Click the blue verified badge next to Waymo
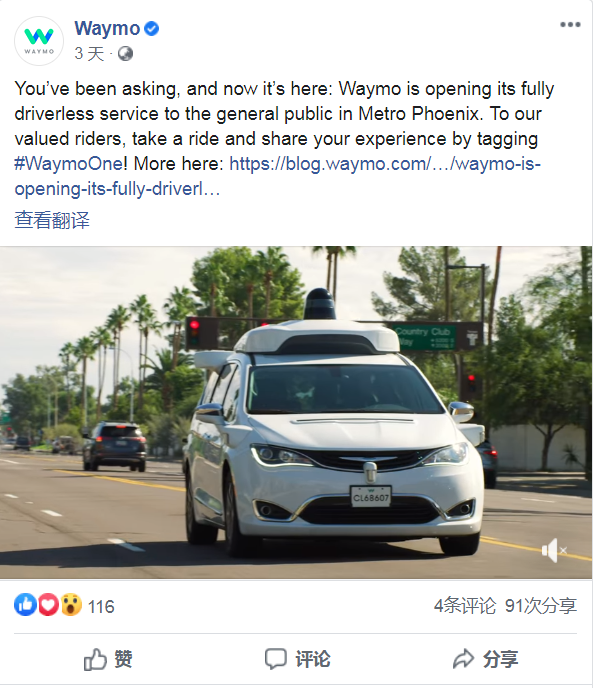The height and width of the screenshot is (688, 595). (x=151, y=29)
